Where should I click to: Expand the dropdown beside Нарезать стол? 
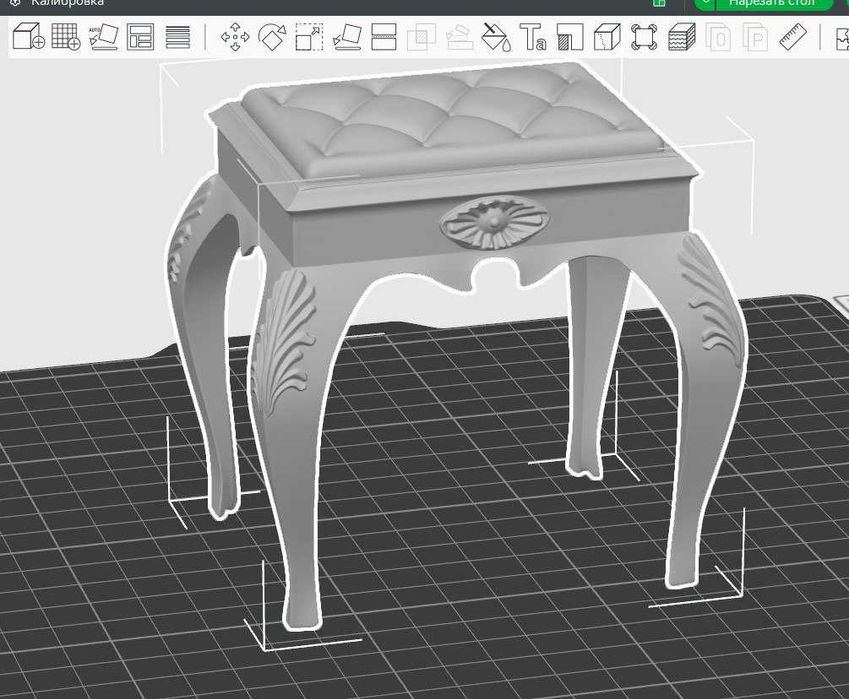coord(705,3)
